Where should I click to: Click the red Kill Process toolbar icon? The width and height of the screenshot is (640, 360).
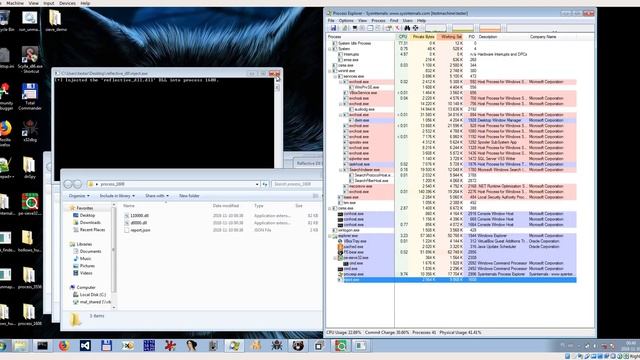point(397,28)
